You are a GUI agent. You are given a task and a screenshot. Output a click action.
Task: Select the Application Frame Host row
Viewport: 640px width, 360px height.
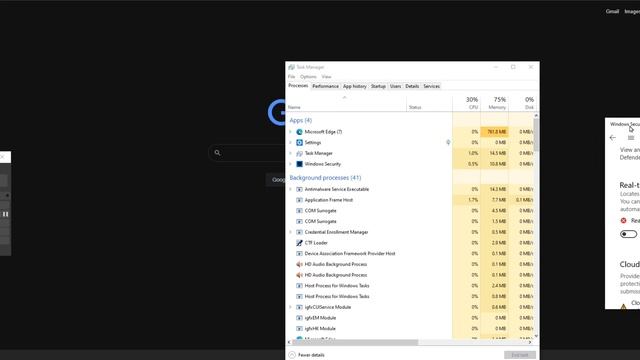(x=410, y=200)
